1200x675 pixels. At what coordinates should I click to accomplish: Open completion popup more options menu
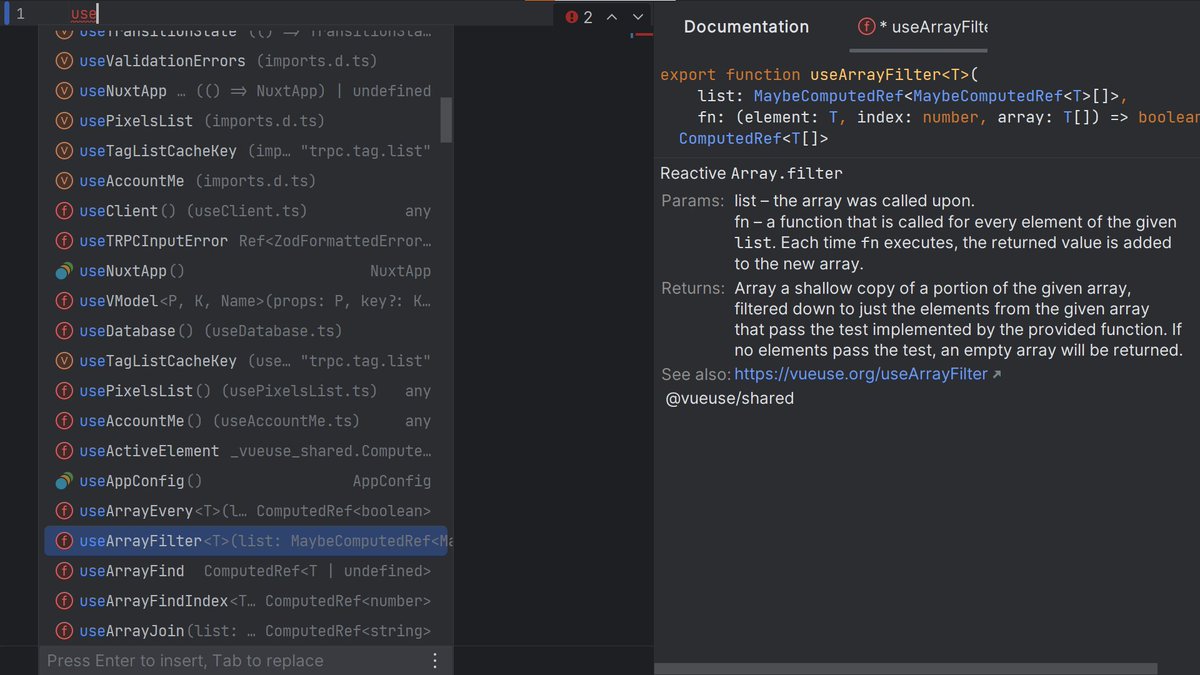[435, 661]
